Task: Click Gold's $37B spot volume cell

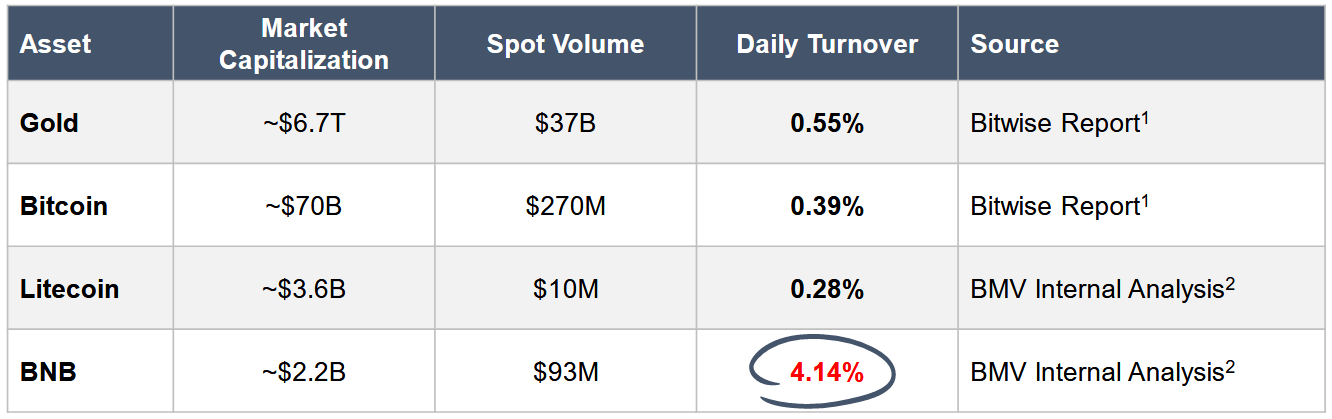Action: pos(565,123)
